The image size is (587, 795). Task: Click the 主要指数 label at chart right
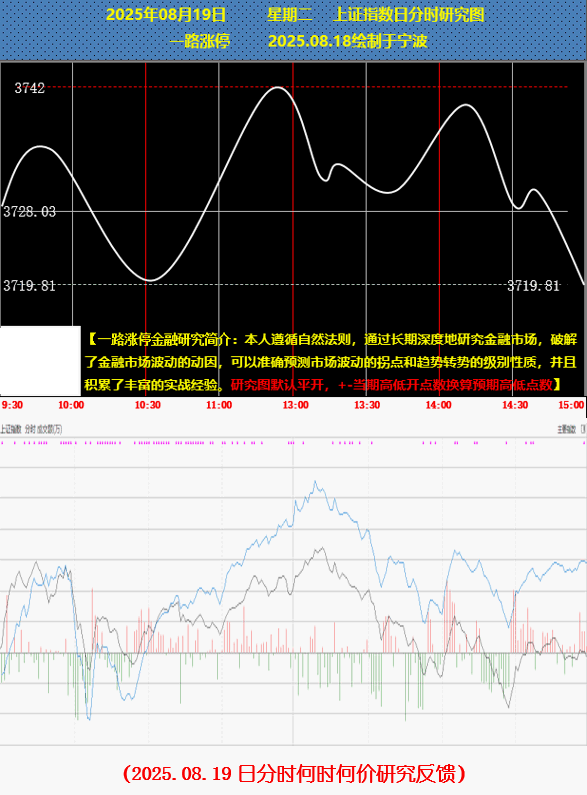[x=567, y=429]
